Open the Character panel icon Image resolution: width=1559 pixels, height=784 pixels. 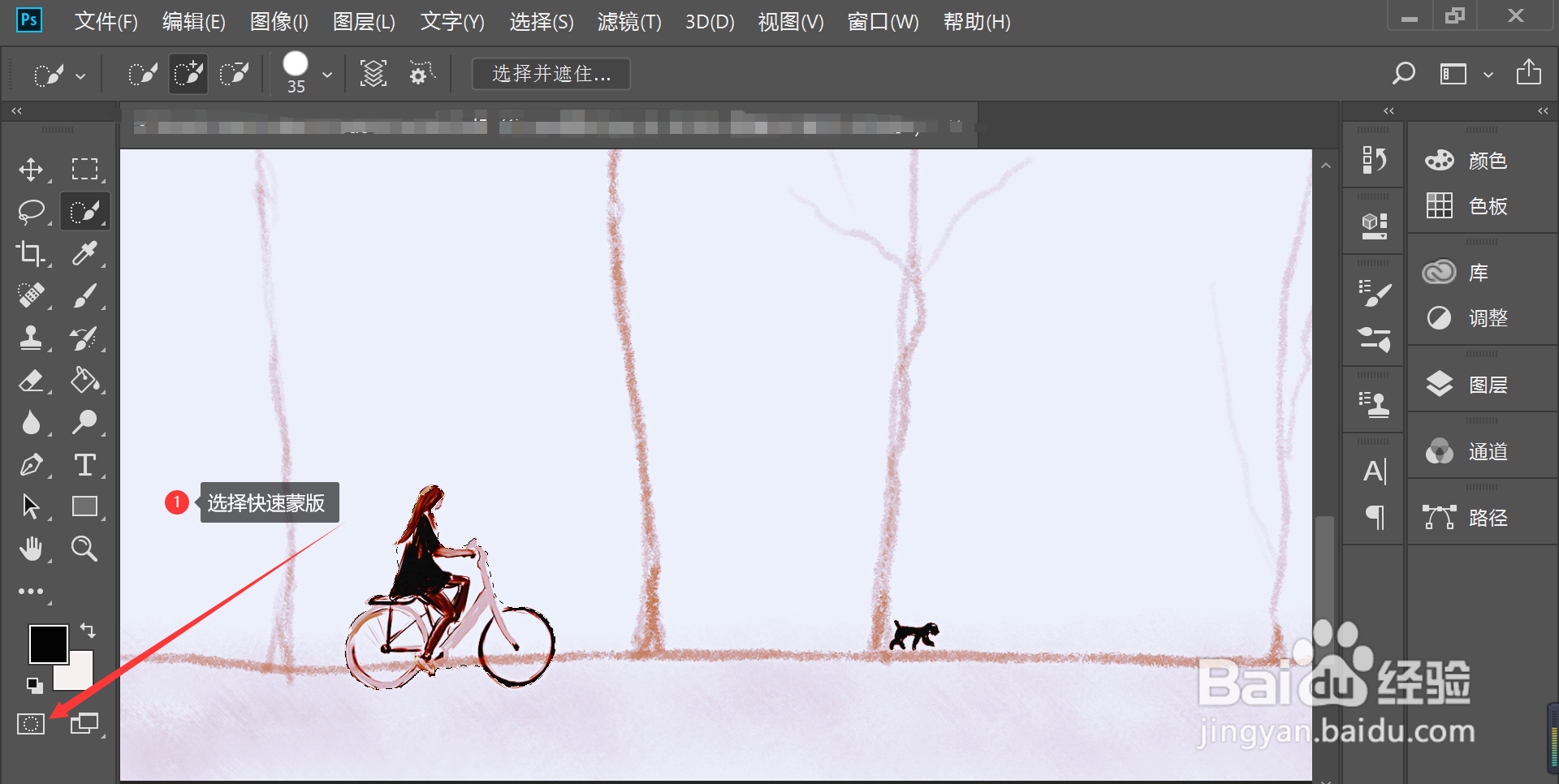(1374, 472)
